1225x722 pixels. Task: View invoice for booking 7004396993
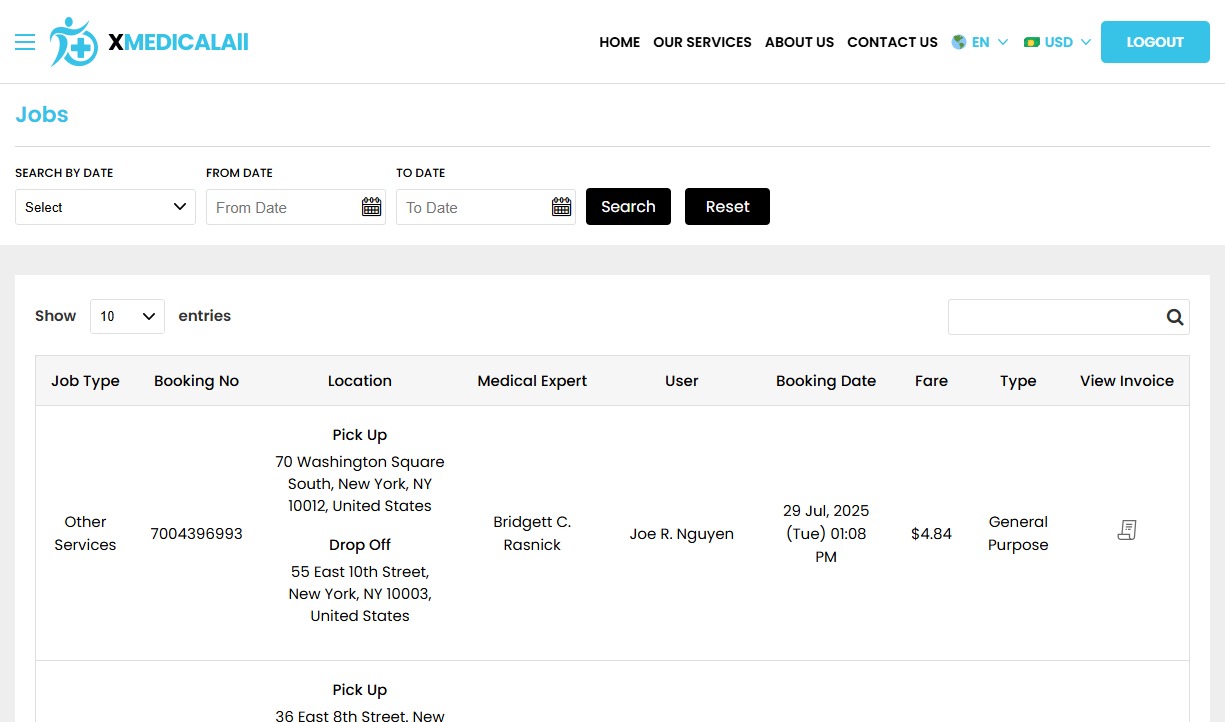[1126, 531]
